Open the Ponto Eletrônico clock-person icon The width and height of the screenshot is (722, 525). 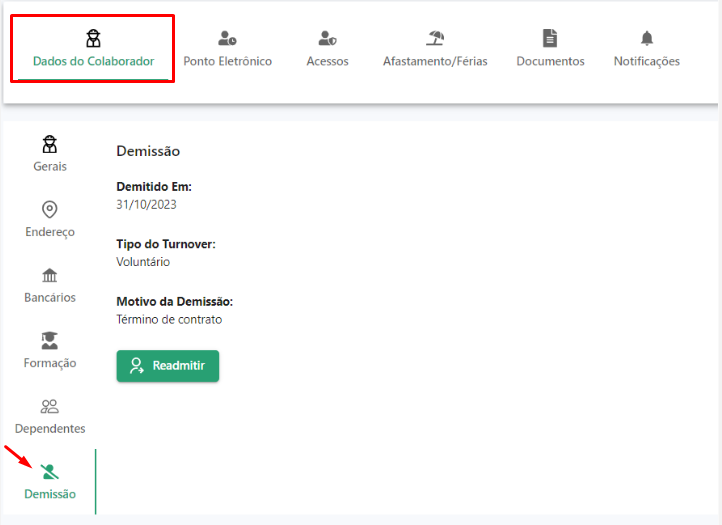click(x=227, y=38)
